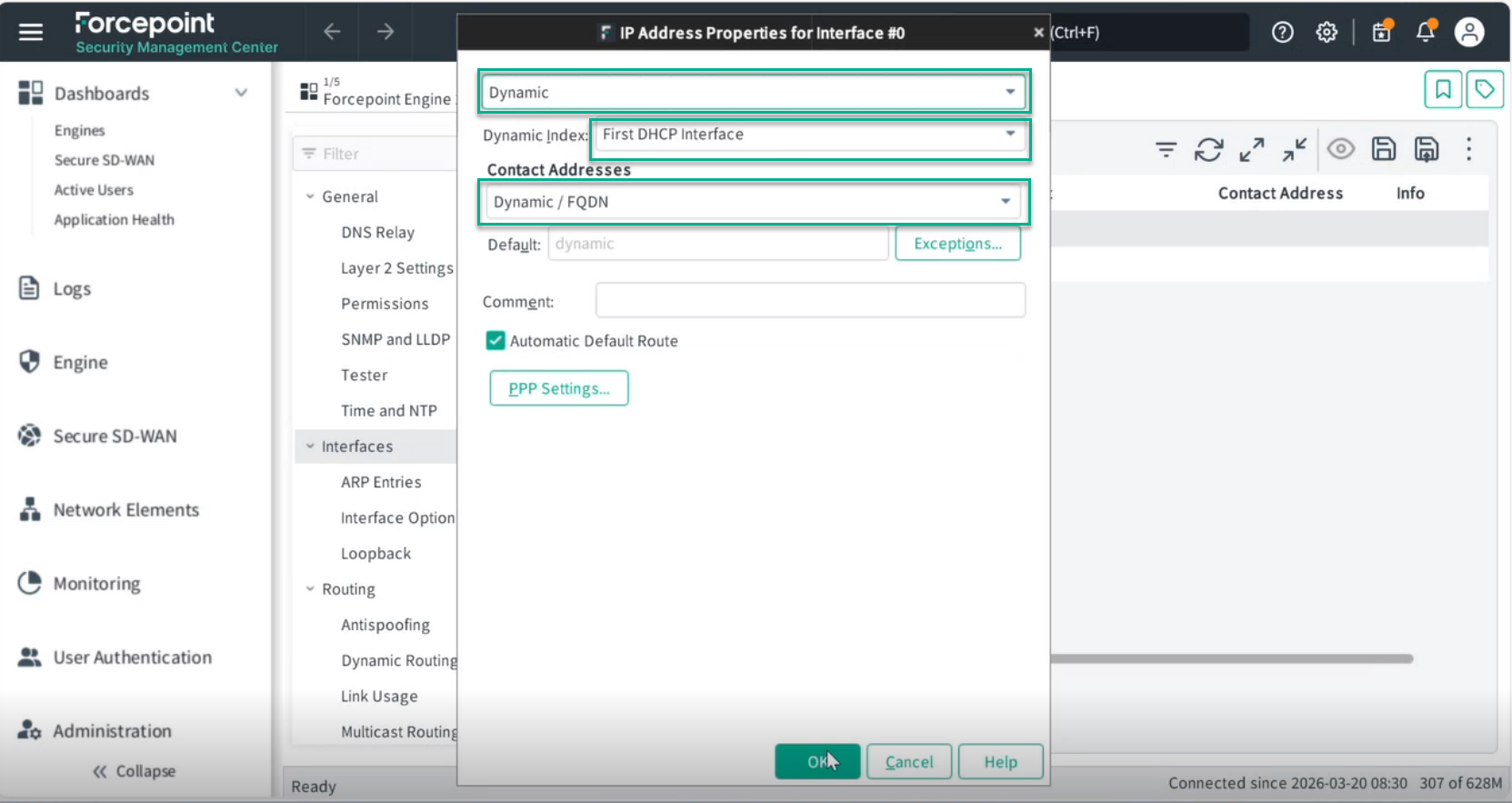
Task: Select Application Health under Dashboards
Action: pyautogui.click(x=114, y=219)
